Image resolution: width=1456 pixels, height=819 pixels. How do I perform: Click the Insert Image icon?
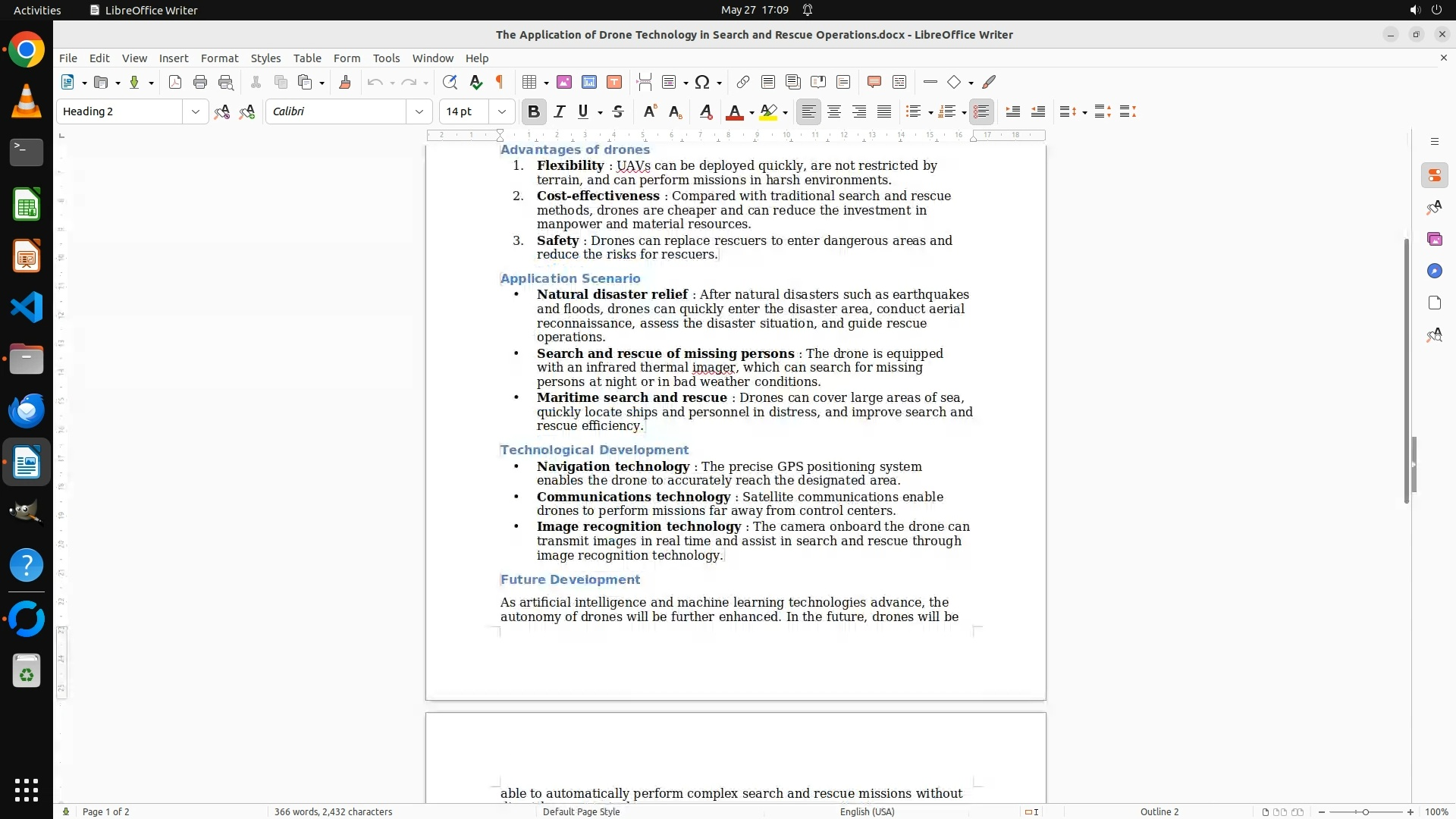pos(564,82)
